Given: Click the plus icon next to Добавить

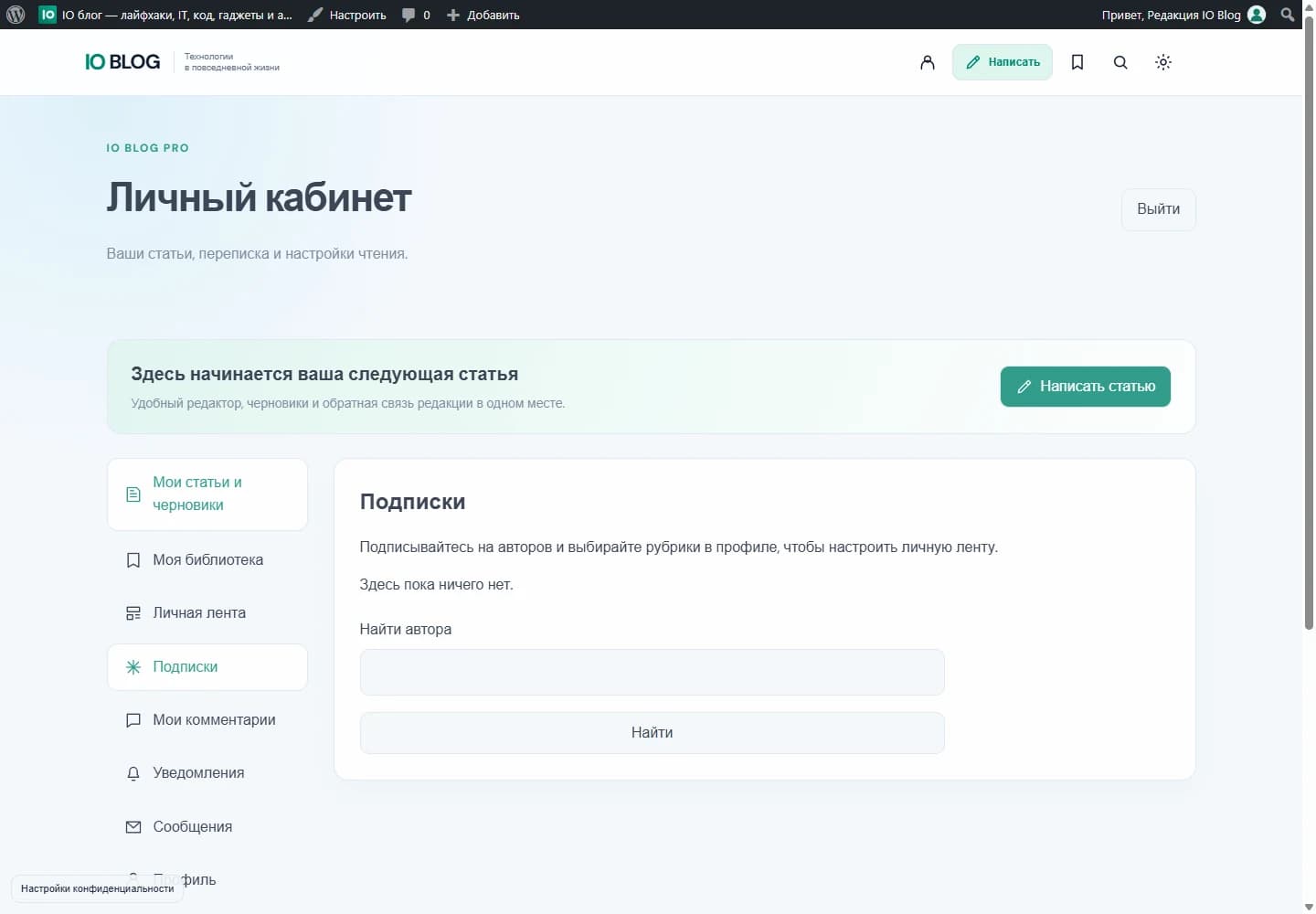Looking at the screenshot, I should point(452,15).
